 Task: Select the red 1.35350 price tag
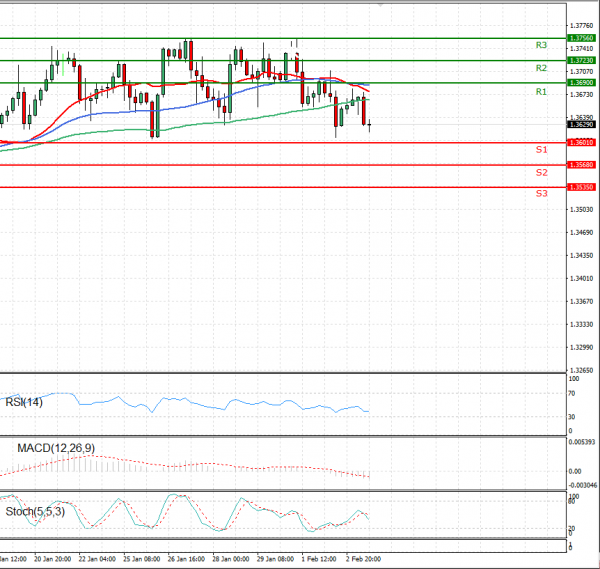click(581, 187)
